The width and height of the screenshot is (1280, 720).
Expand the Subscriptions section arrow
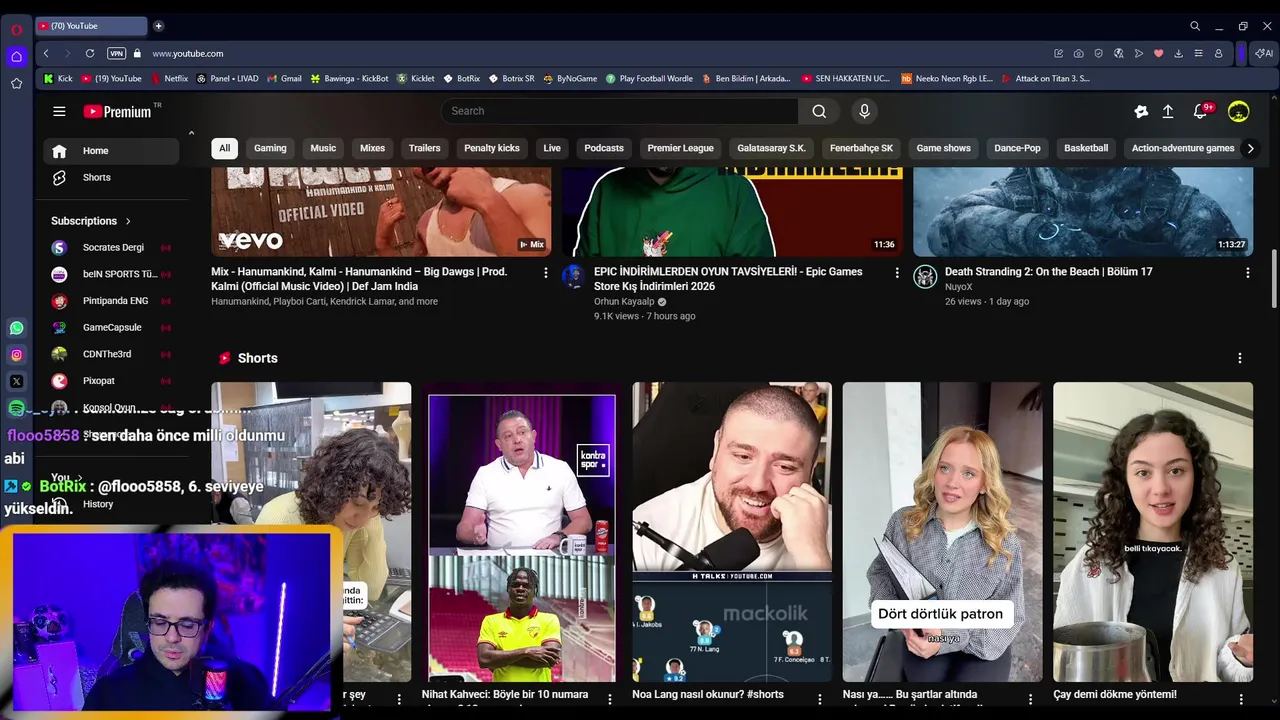click(x=128, y=221)
